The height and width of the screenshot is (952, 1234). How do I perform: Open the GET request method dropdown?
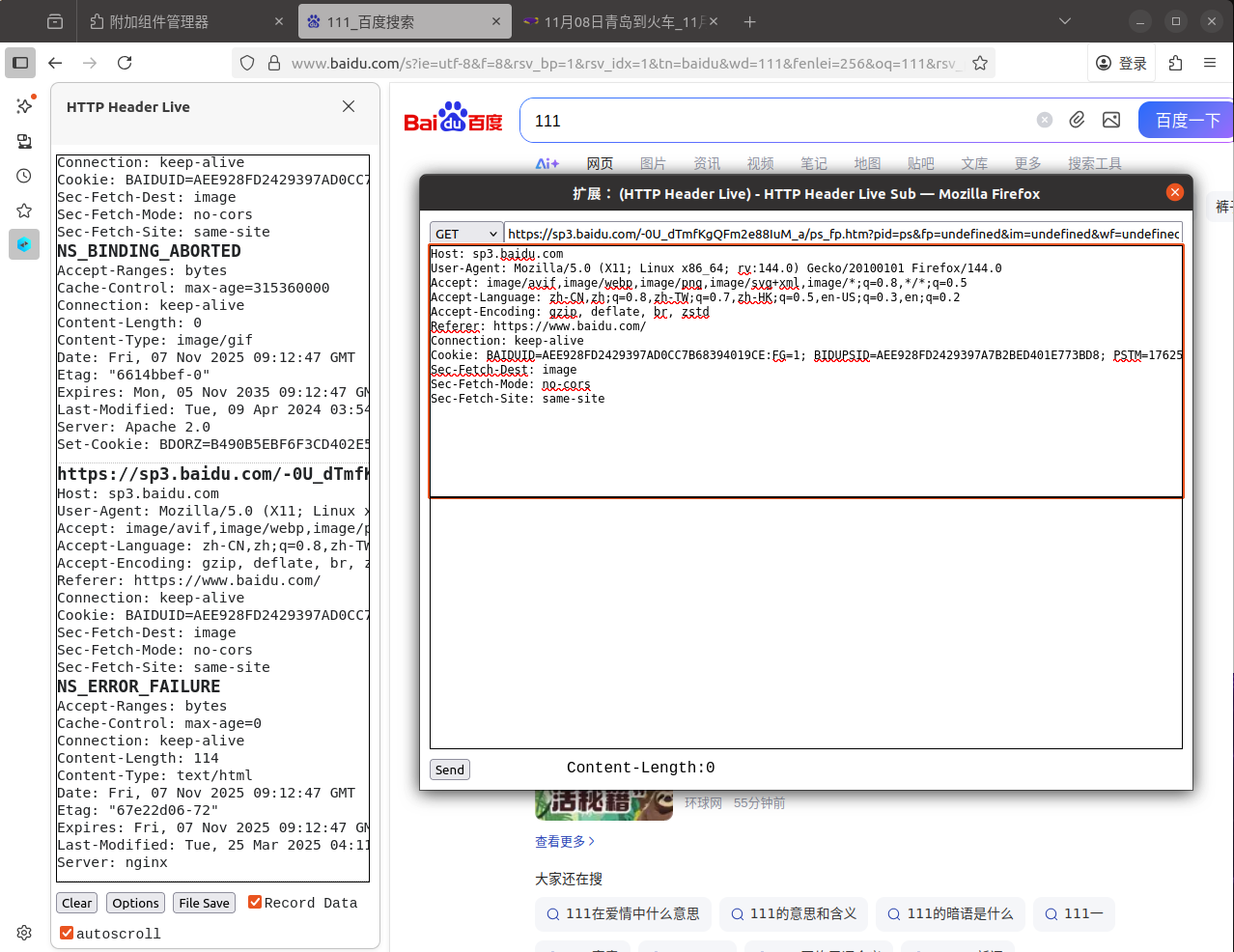click(466, 234)
